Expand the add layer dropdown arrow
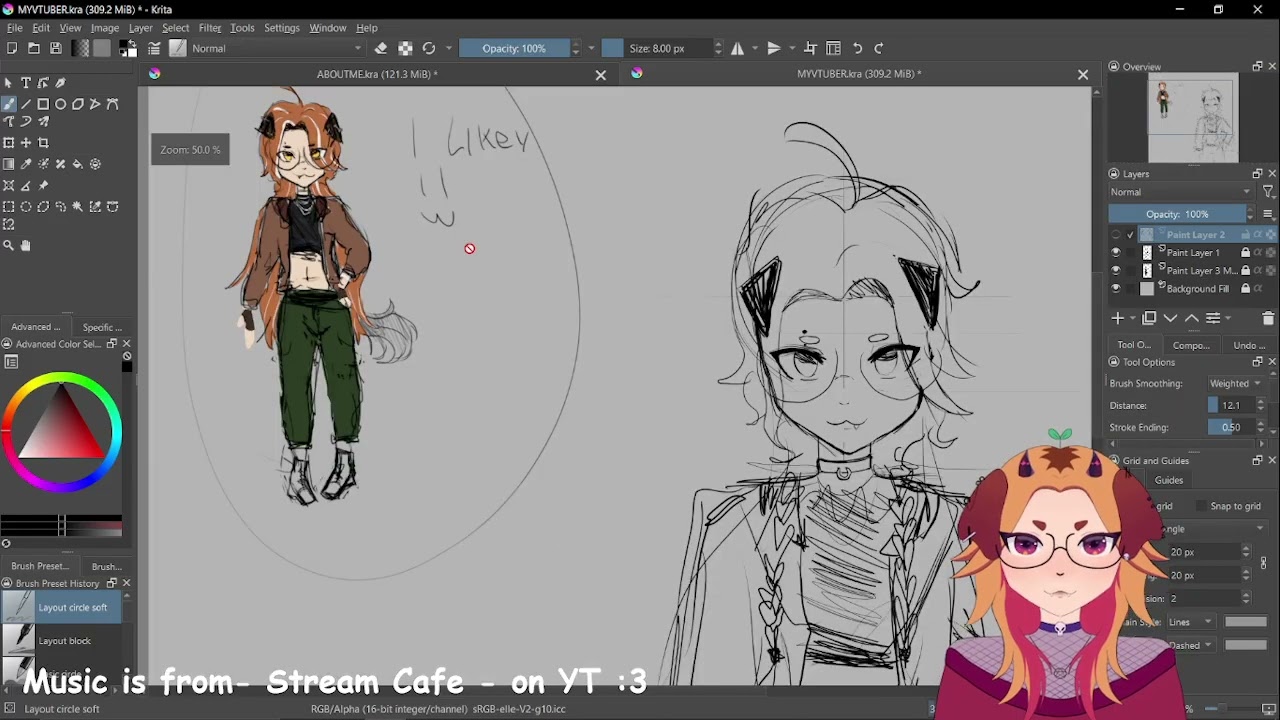This screenshot has height=720, width=1280. tap(1133, 318)
